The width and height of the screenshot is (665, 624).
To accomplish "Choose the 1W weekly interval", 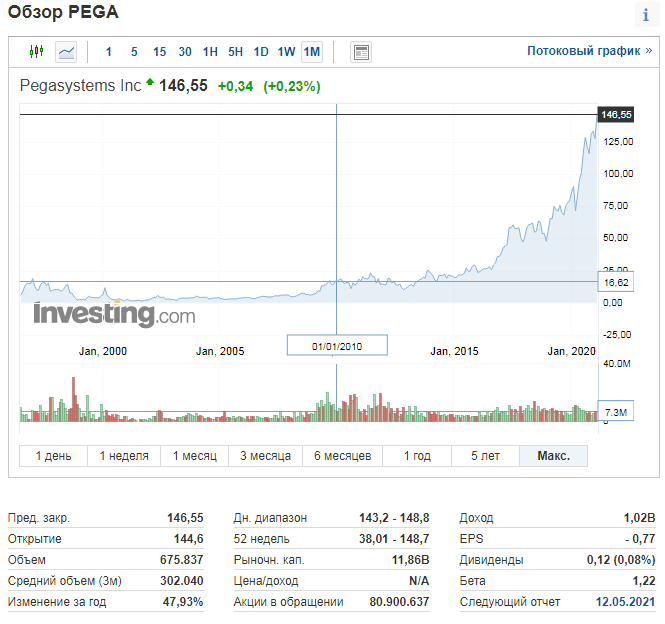I will tap(286, 52).
